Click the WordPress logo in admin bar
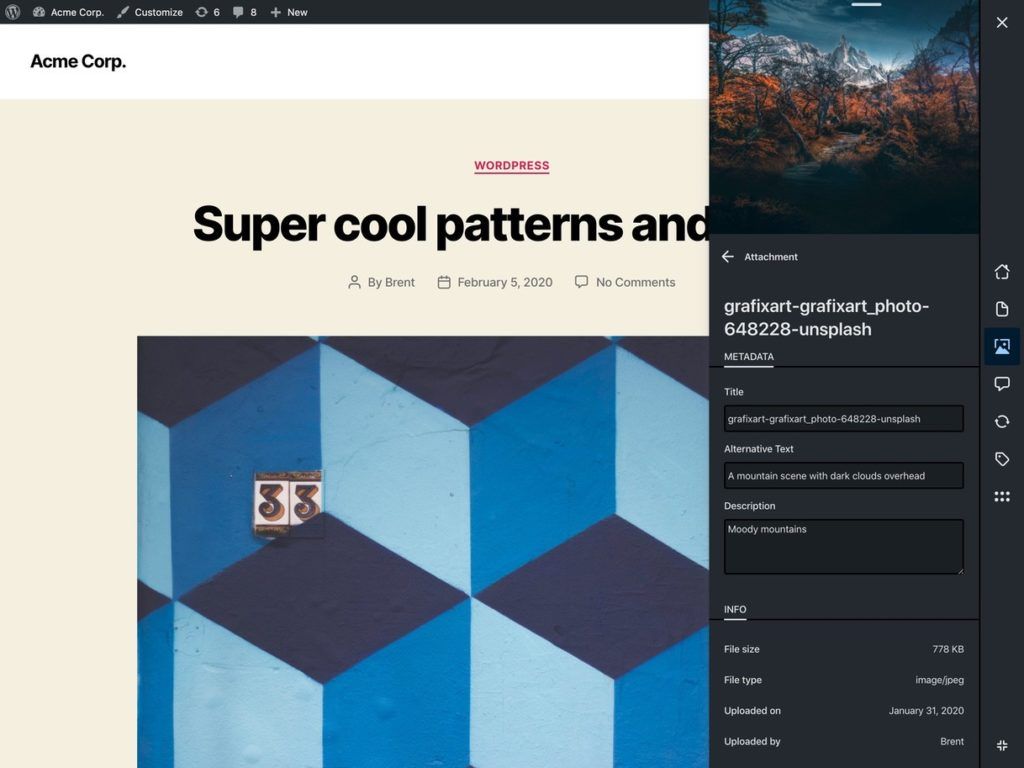Screen dimensions: 1024x768 tap(13, 12)
